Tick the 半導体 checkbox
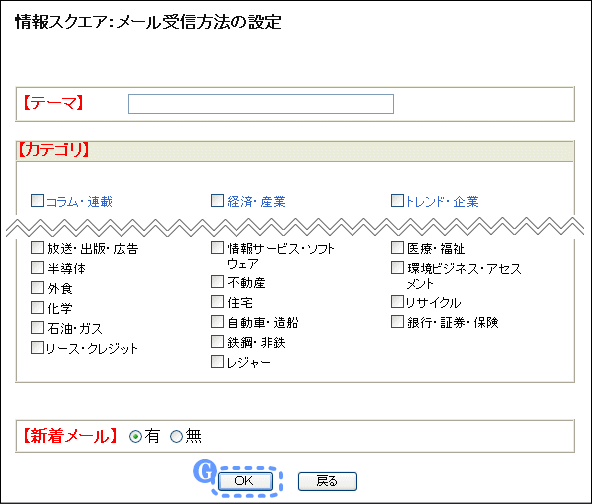592x504 pixels. click(37, 268)
